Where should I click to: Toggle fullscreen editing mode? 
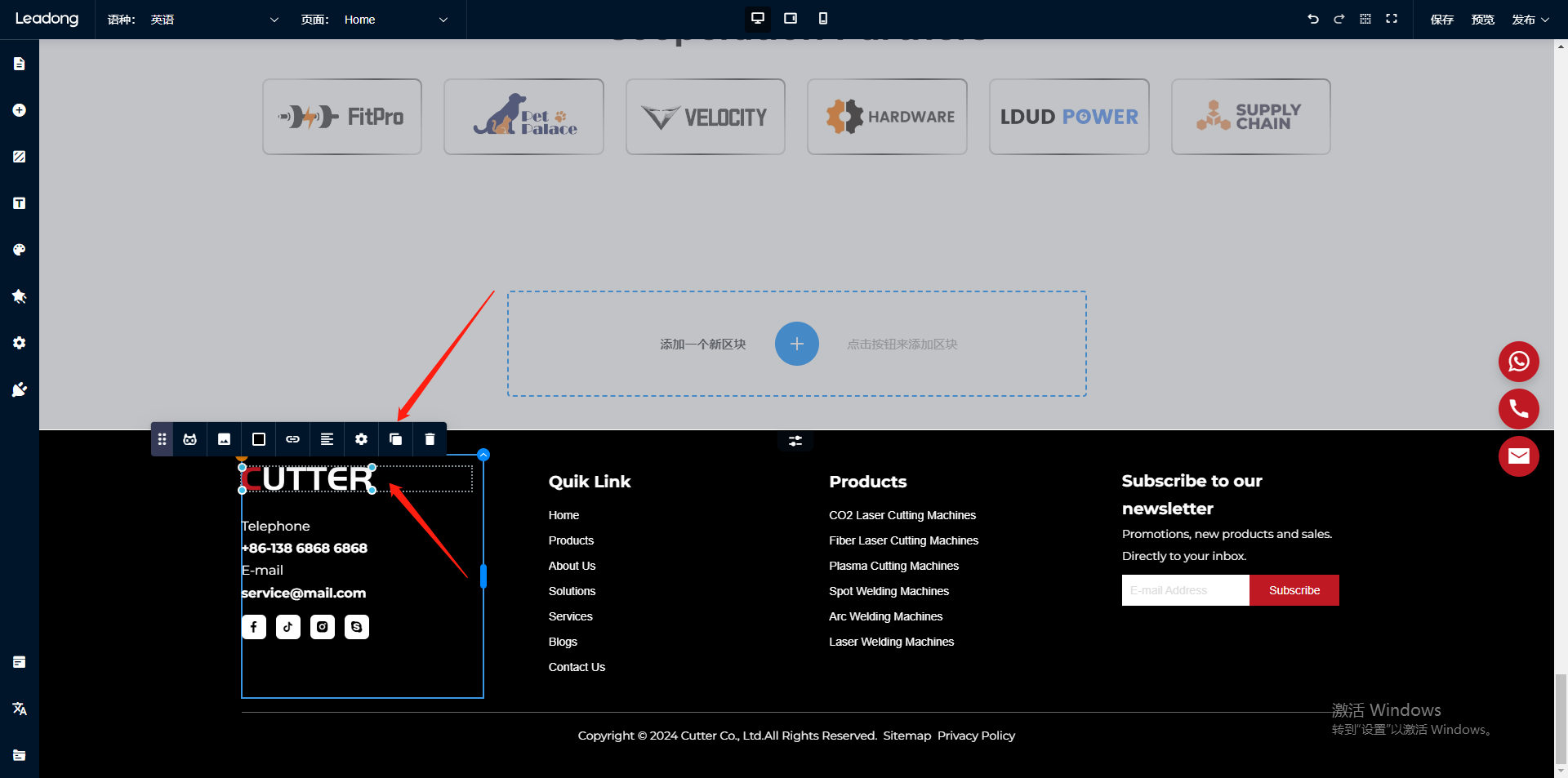click(x=1391, y=19)
